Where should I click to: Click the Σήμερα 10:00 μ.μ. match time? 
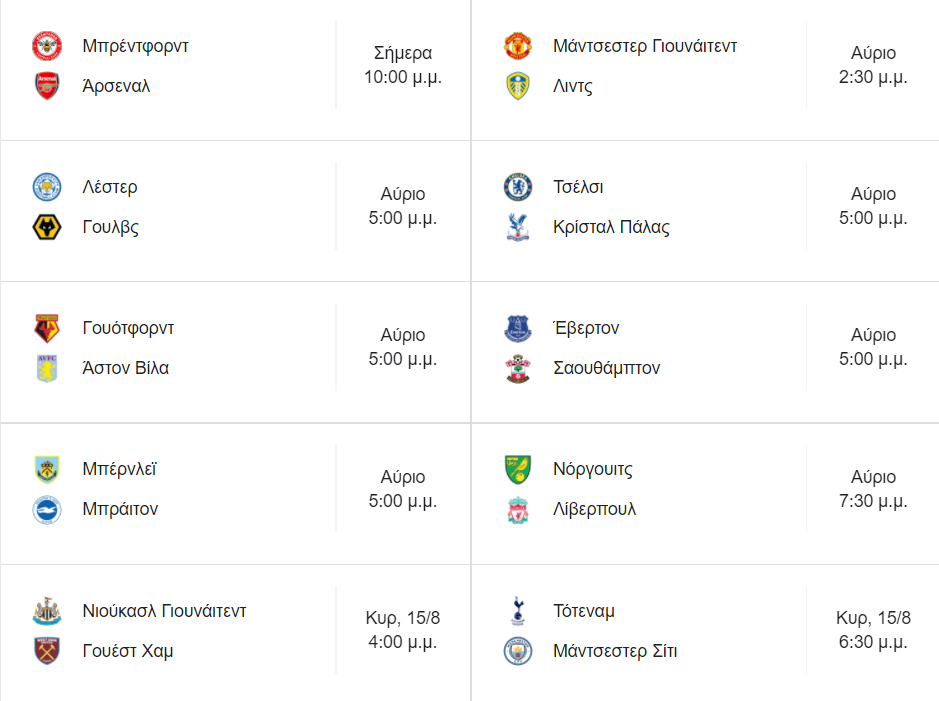point(403,65)
